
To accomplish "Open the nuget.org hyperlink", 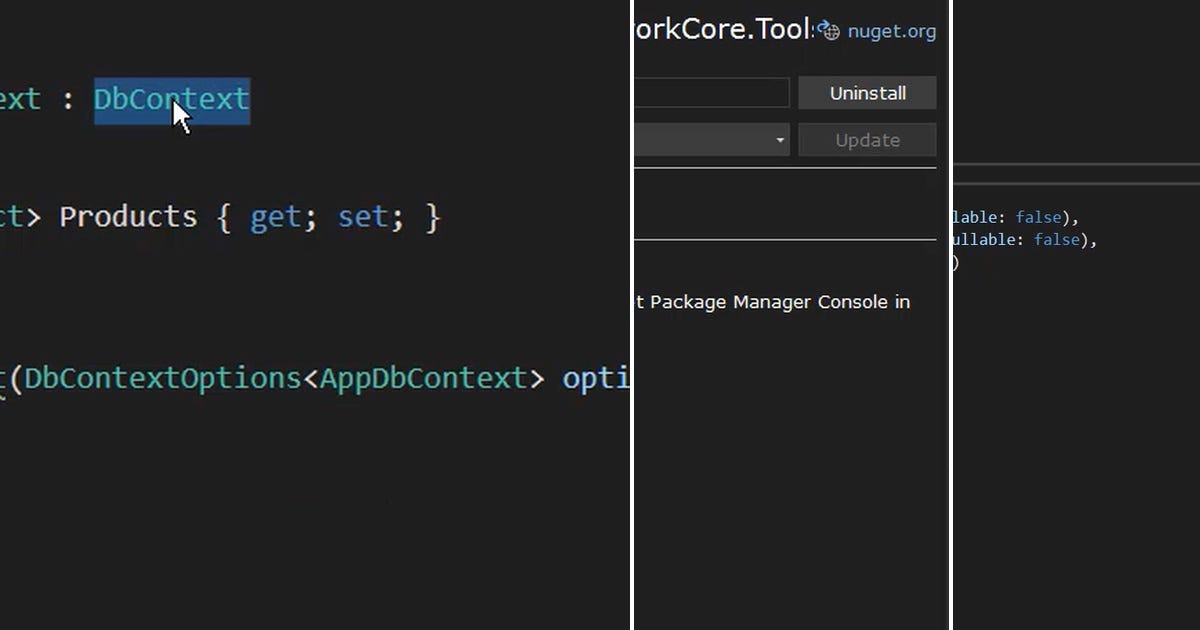I will tap(890, 31).
